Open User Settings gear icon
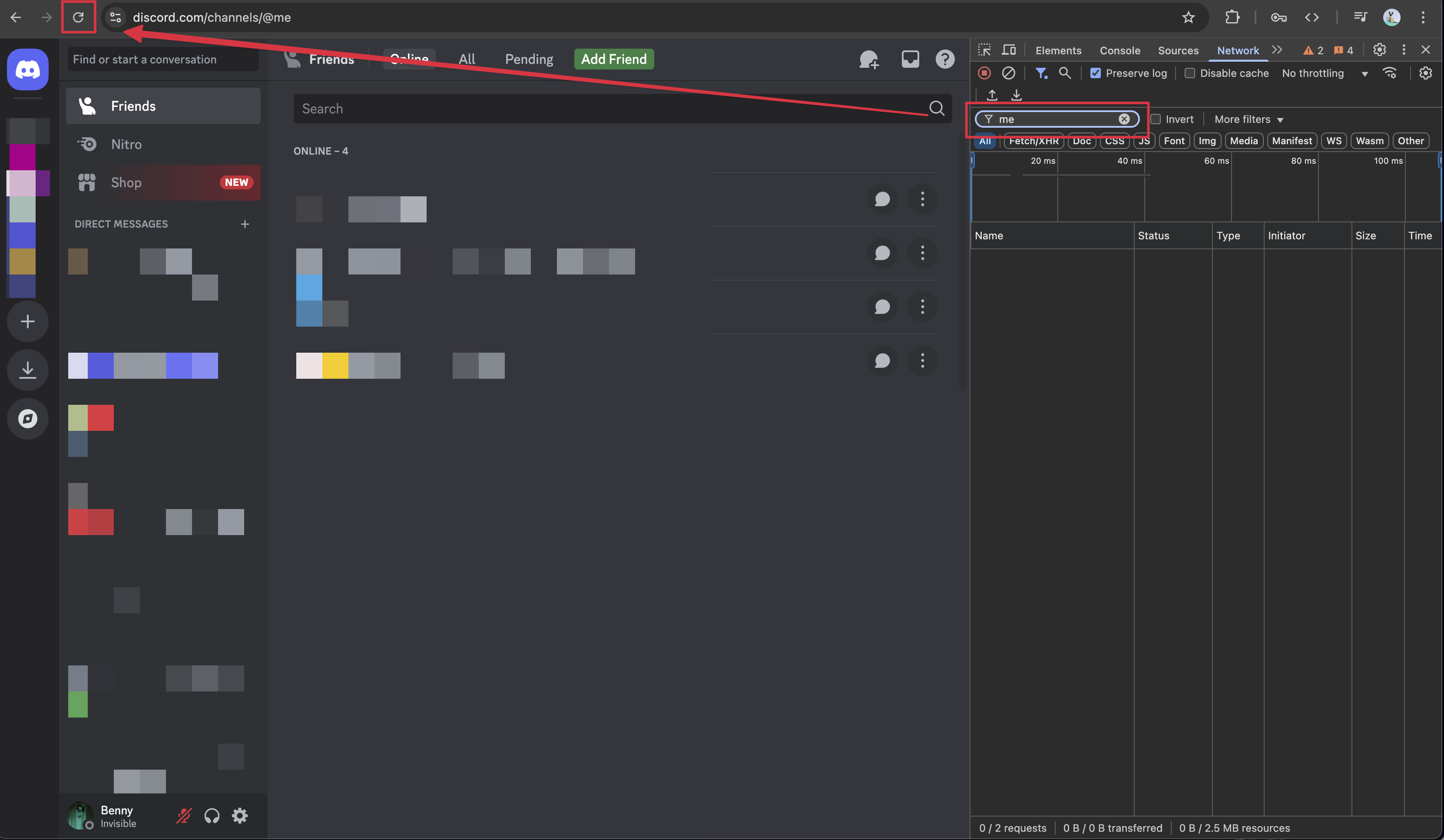1444x840 pixels. (240, 815)
